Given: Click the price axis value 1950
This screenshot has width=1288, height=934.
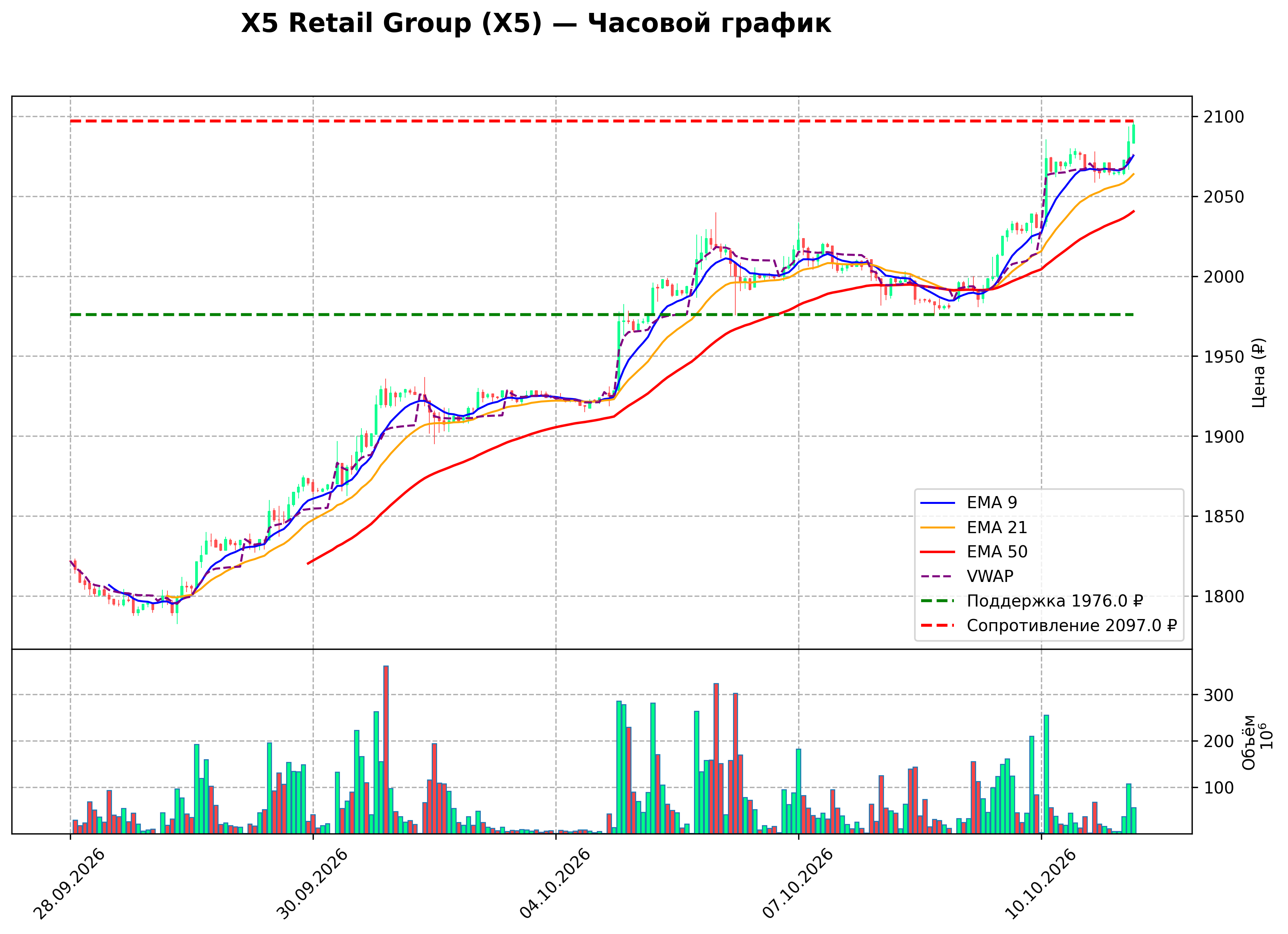Looking at the screenshot, I should coord(1224,357).
